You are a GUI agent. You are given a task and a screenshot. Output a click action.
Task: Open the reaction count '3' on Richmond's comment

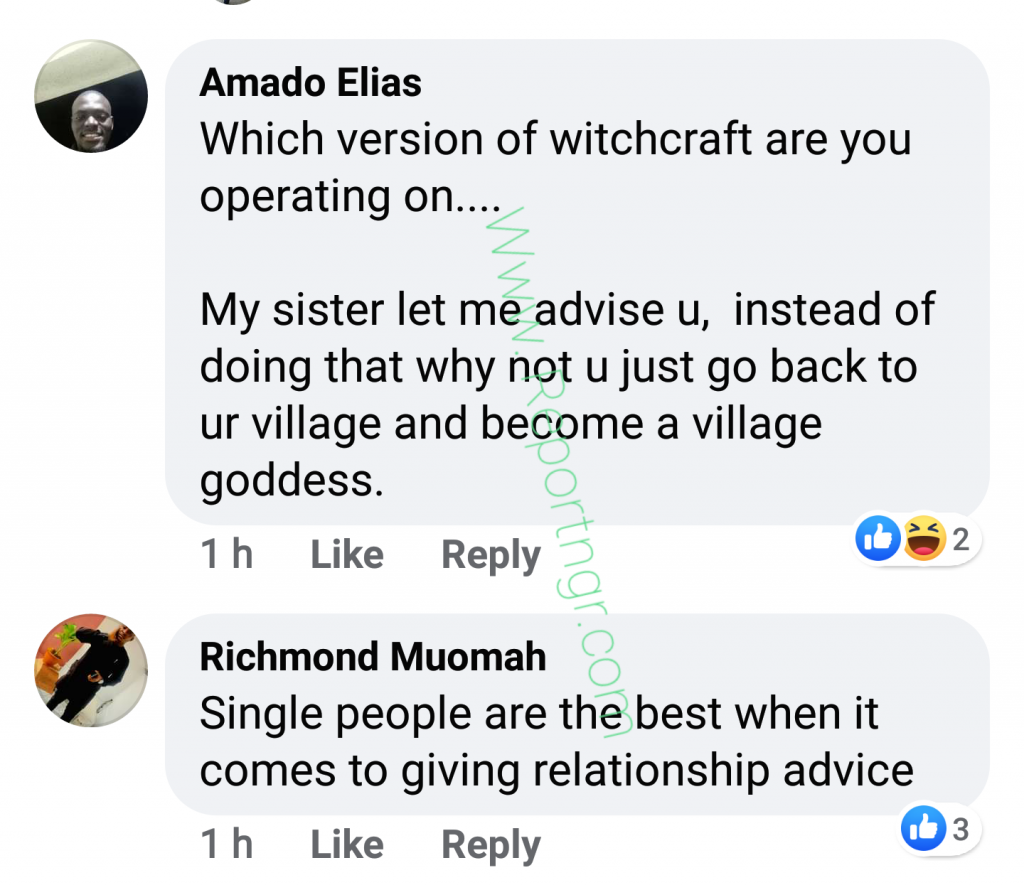click(x=961, y=829)
